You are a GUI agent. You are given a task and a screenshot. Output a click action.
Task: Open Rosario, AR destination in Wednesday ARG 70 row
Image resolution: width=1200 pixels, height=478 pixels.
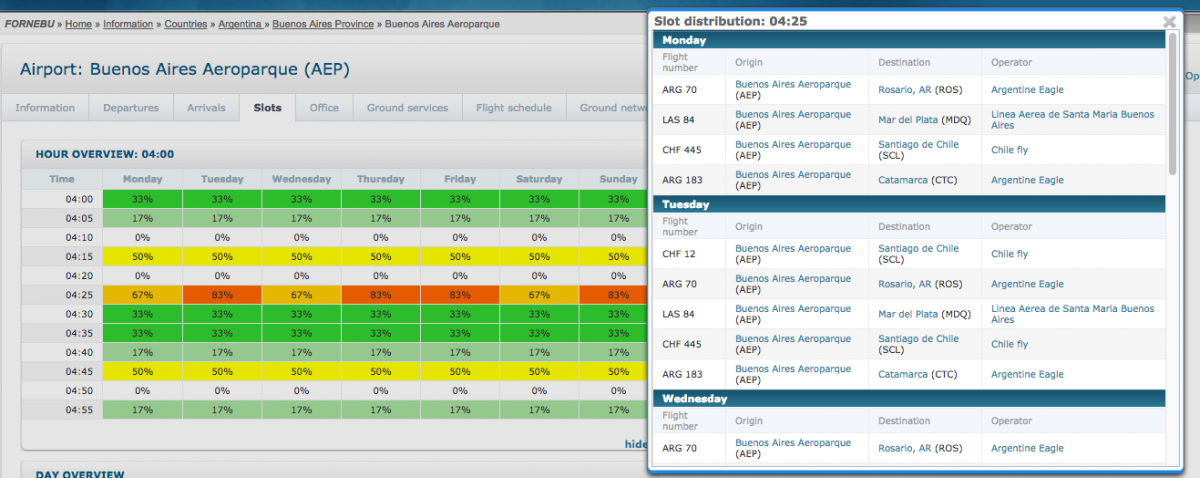tap(904, 448)
